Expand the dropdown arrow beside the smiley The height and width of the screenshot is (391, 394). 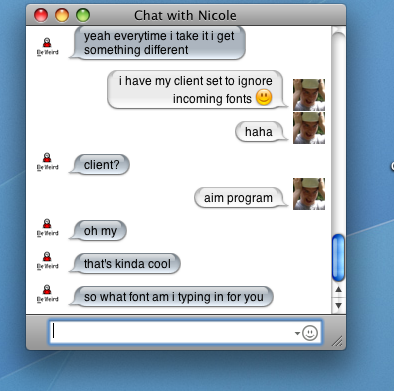coord(297,333)
